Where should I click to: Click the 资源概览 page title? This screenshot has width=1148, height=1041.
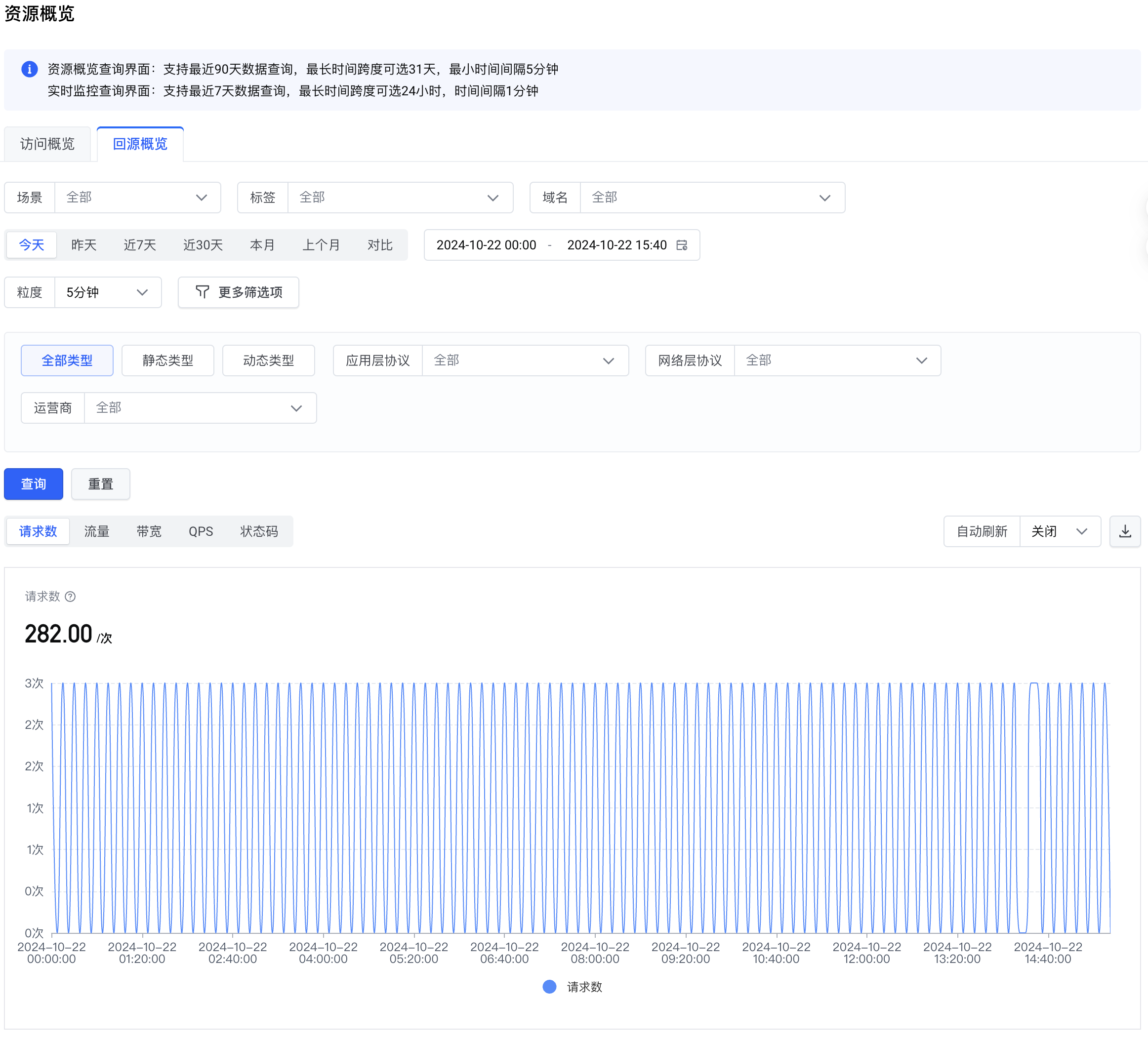40,13
